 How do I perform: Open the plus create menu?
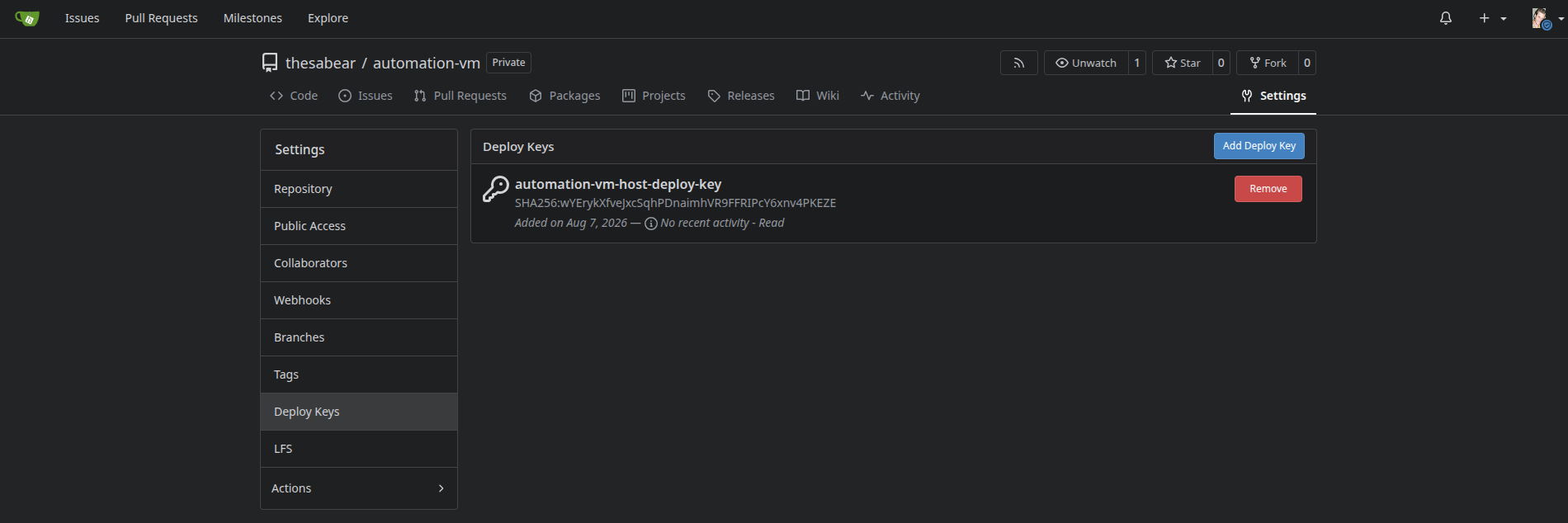point(1492,18)
